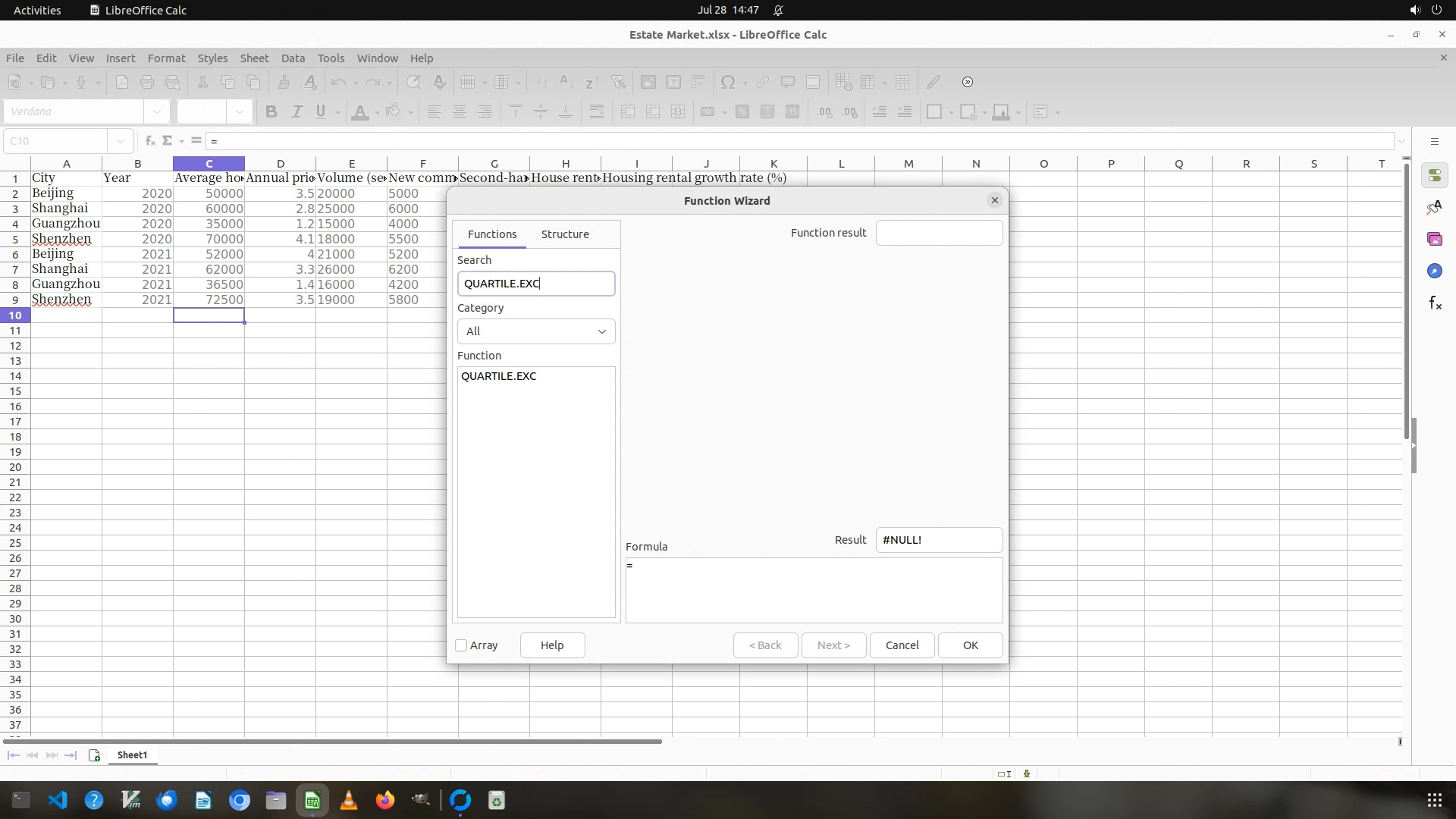Enable the Array checkbox
This screenshot has height=819, width=1456.
point(461,645)
